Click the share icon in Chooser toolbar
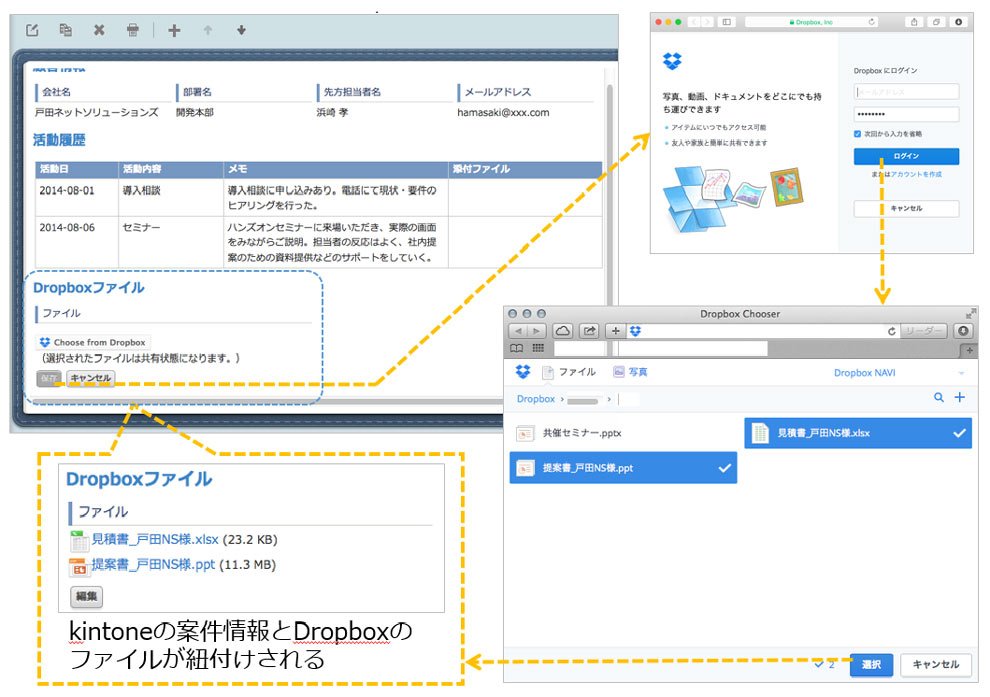Image resolution: width=990 pixels, height=697 pixels. coord(589,331)
